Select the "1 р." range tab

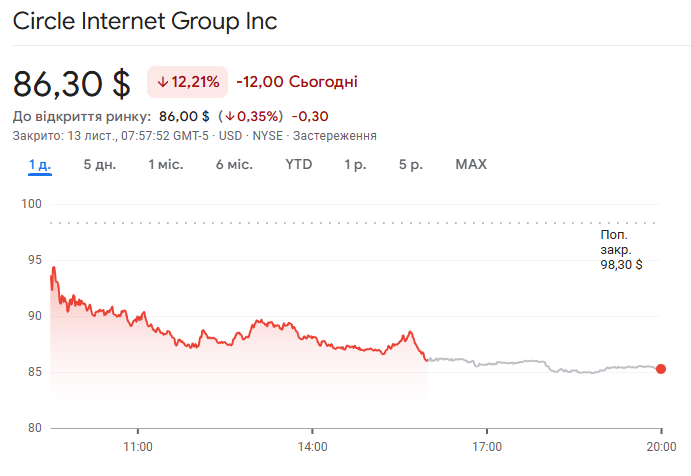pos(355,164)
